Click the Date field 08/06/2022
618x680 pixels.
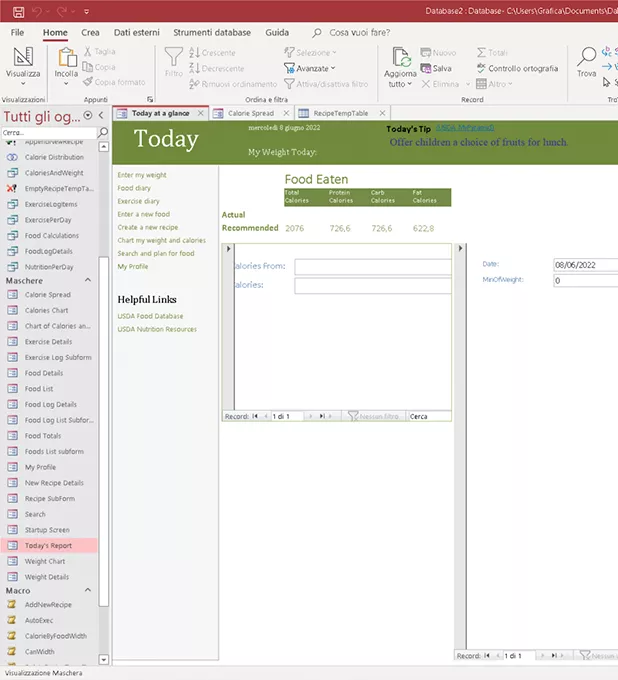pyautogui.click(x=585, y=265)
